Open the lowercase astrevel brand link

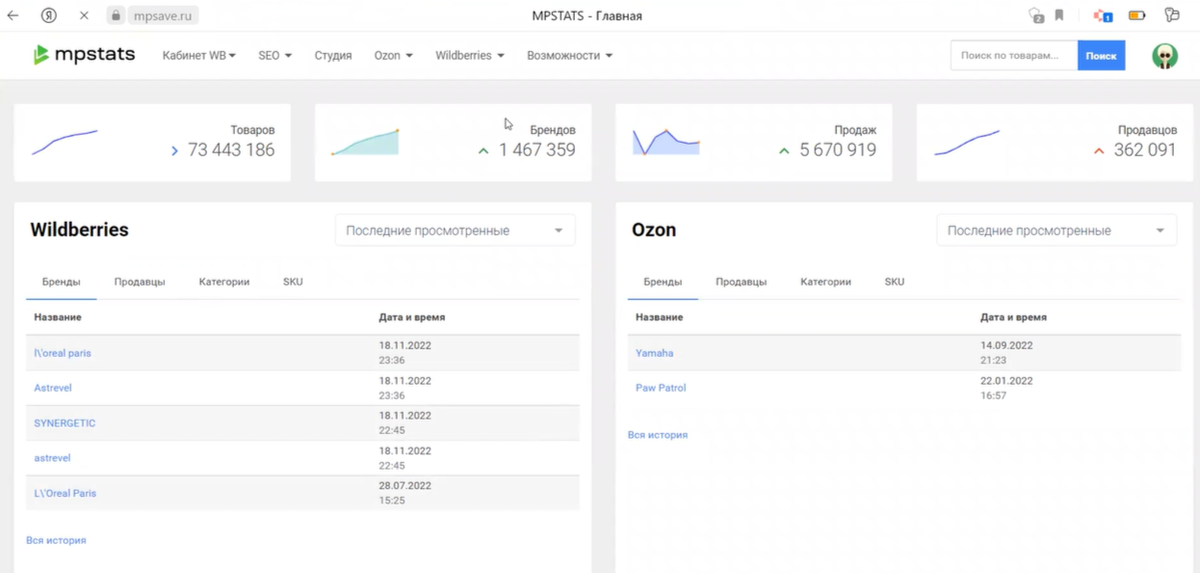[52, 458]
